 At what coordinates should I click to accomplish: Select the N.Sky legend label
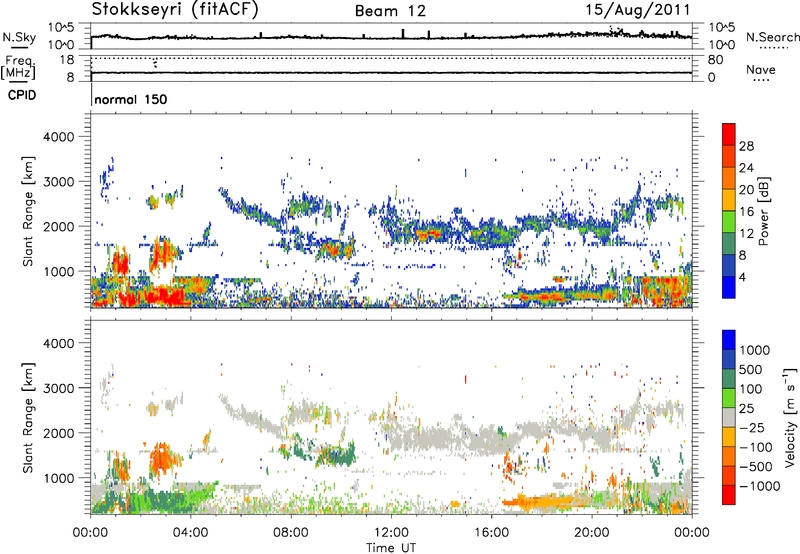[19, 37]
